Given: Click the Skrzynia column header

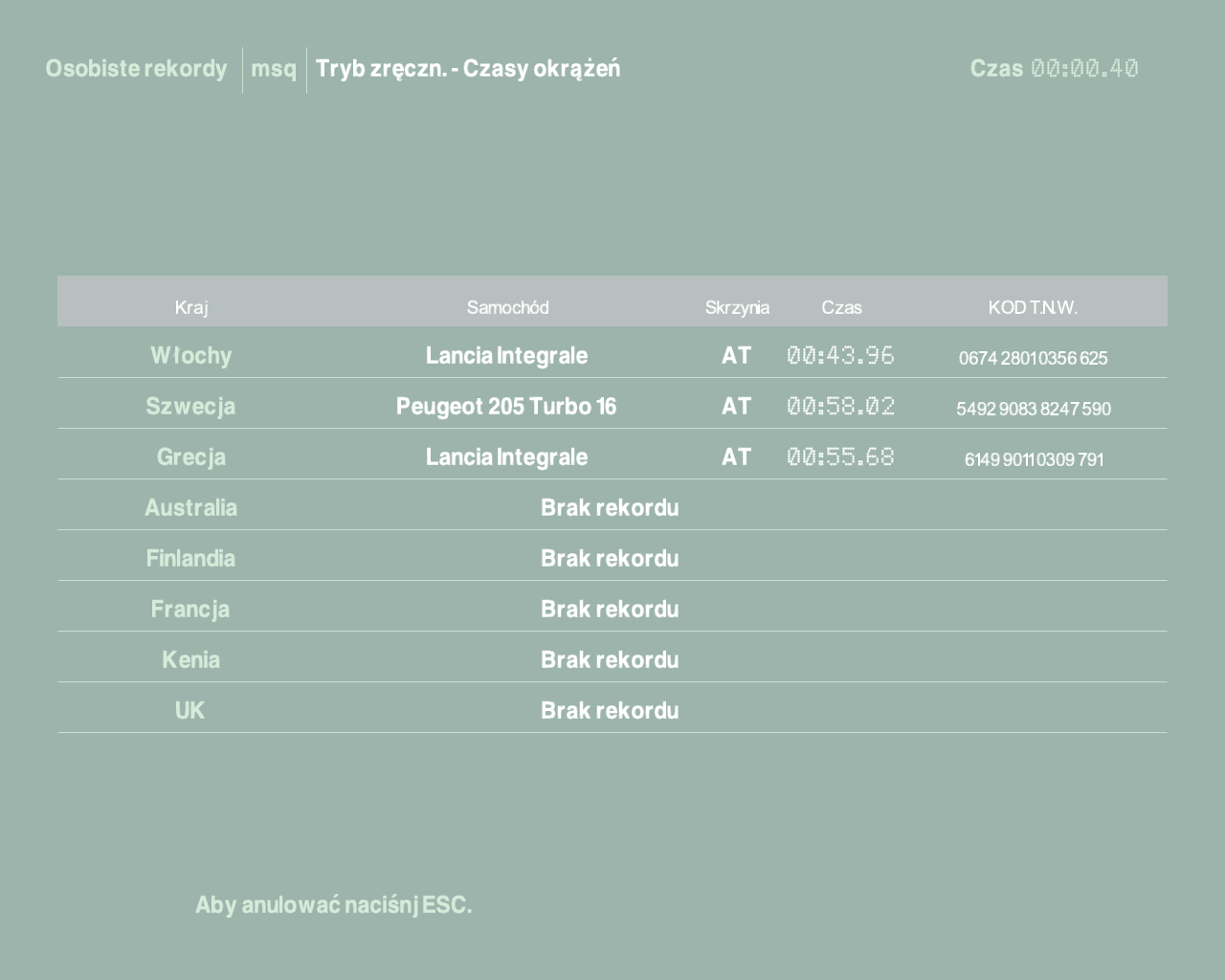Looking at the screenshot, I should [x=736, y=307].
